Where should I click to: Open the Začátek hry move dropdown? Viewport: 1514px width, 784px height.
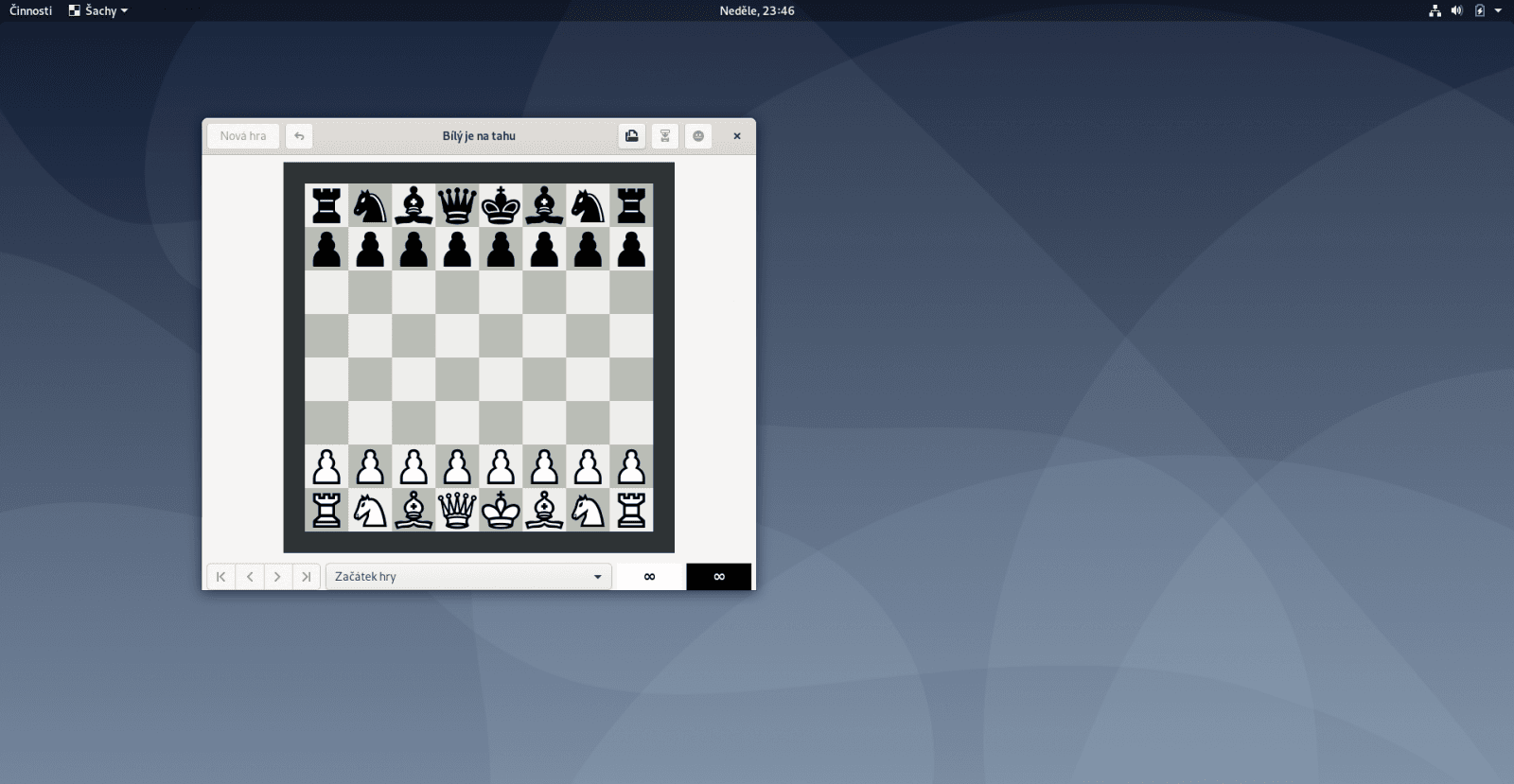pos(468,577)
